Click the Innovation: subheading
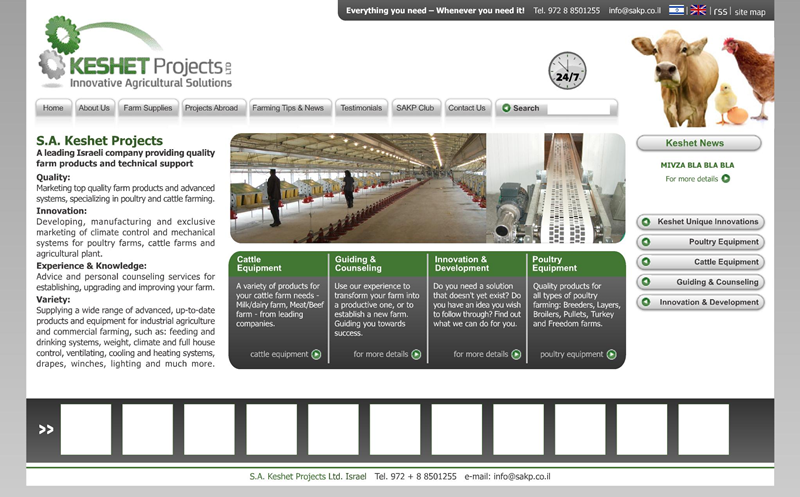This screenshot has height=497, width=800. pyautogui.click(x=61, y=211)
